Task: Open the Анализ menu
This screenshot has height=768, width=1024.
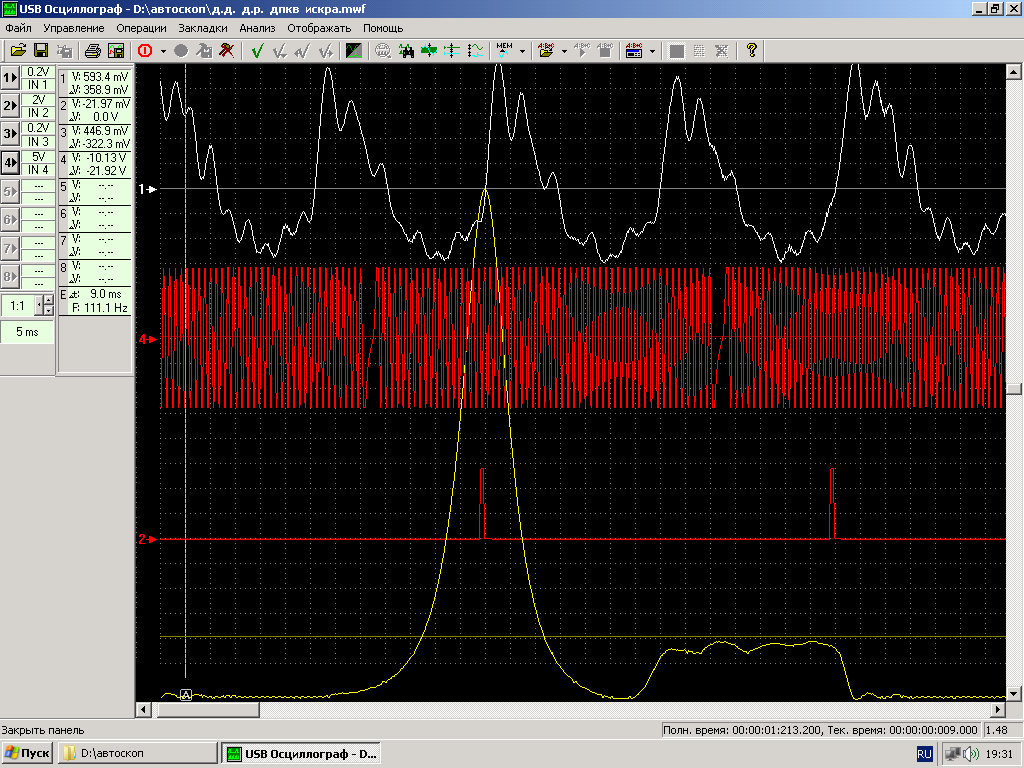Action: click(257, 28)
